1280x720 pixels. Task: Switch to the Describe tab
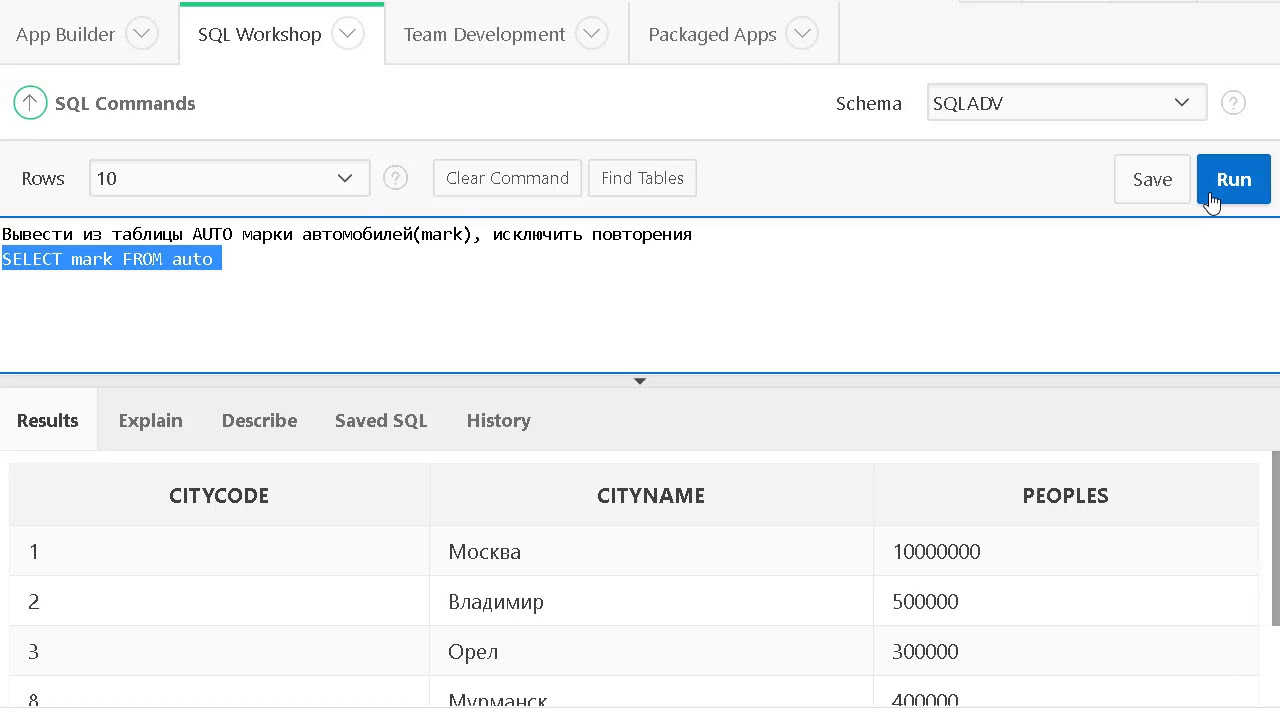pyautogui.click(x=259, y=420)
